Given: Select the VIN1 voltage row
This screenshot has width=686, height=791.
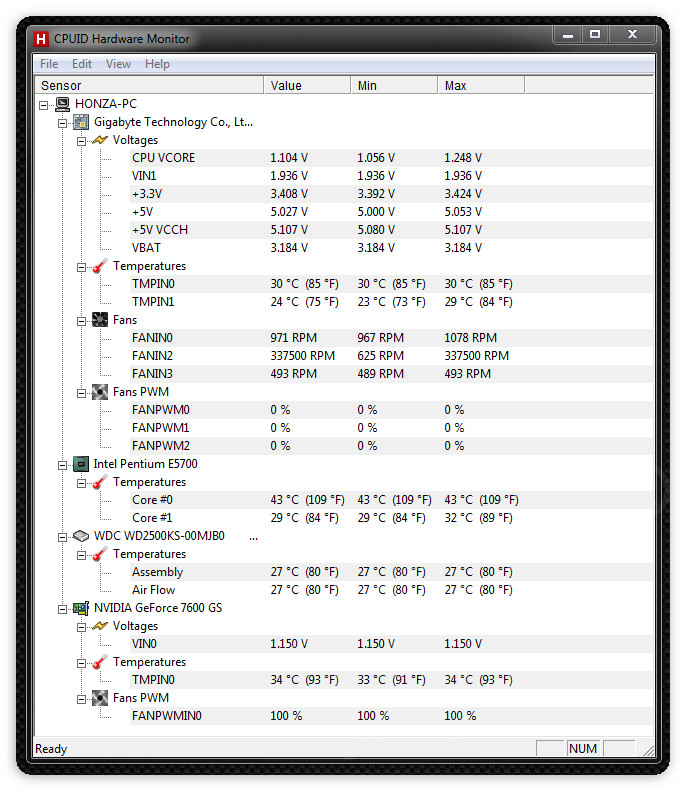Looking at the screenshot, I should click(x=391, y=176).
